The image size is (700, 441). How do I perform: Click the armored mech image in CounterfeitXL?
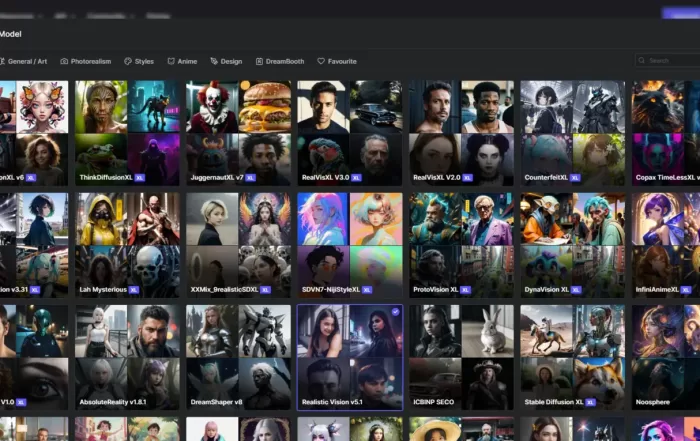(x=599, y=107)
